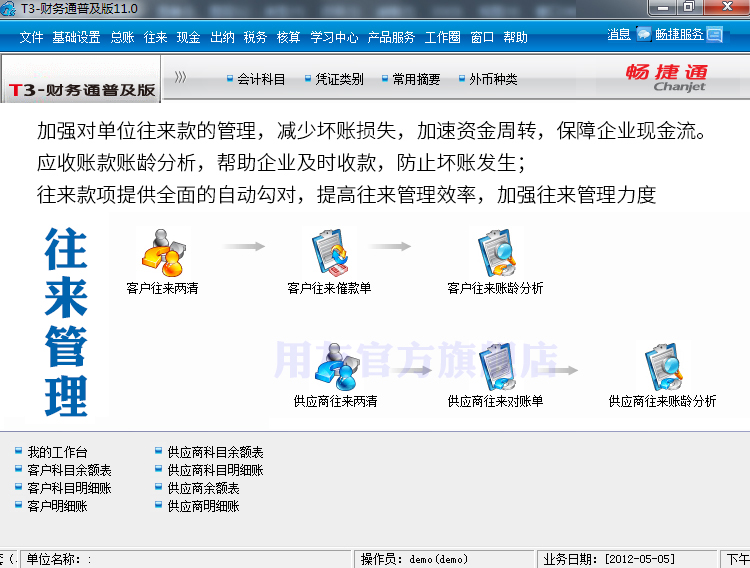Open the 往来 menu

pyautogui.click(x=155, y=37)
